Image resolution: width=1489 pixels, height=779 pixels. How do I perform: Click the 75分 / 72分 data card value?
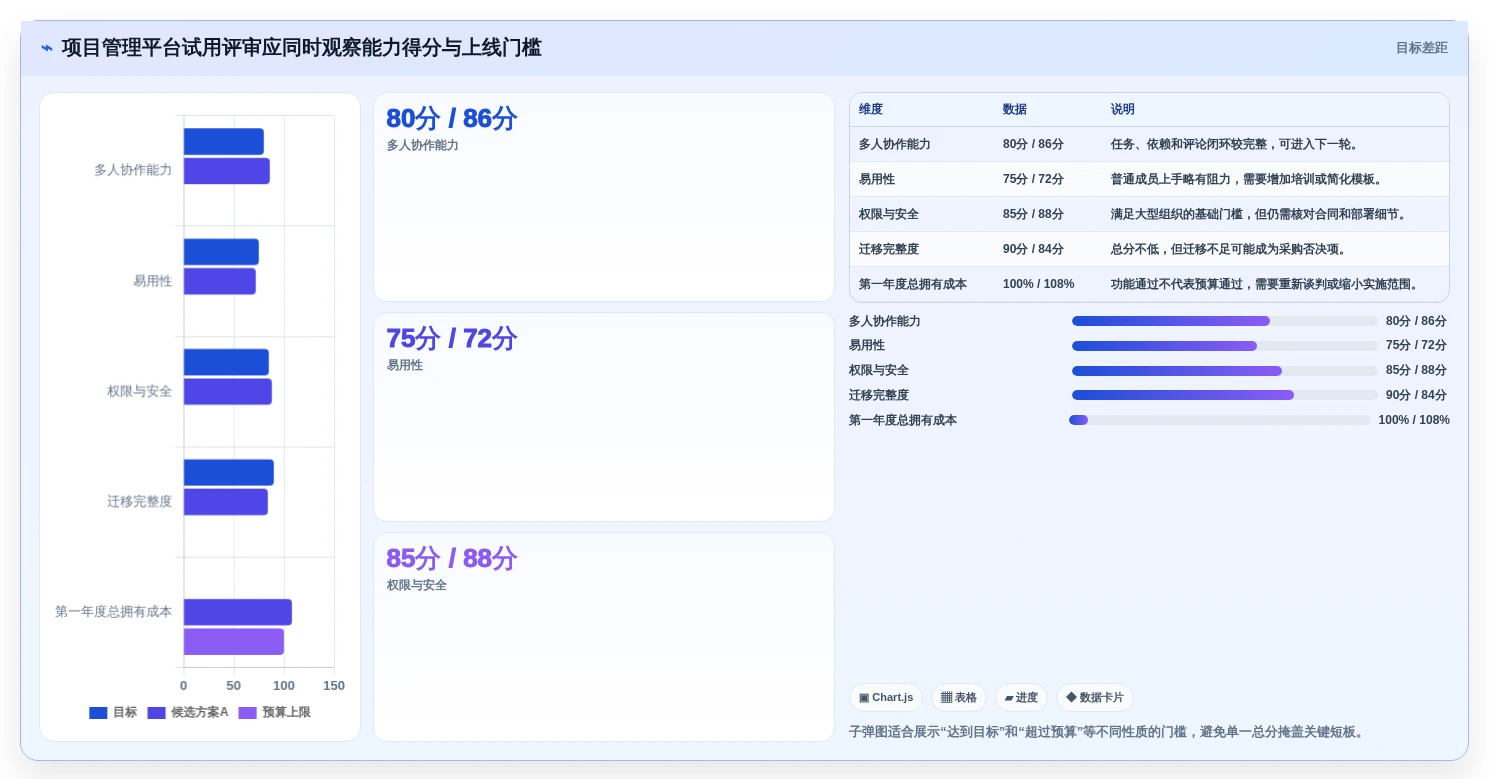pyautogui.click(x=451, y=339)
